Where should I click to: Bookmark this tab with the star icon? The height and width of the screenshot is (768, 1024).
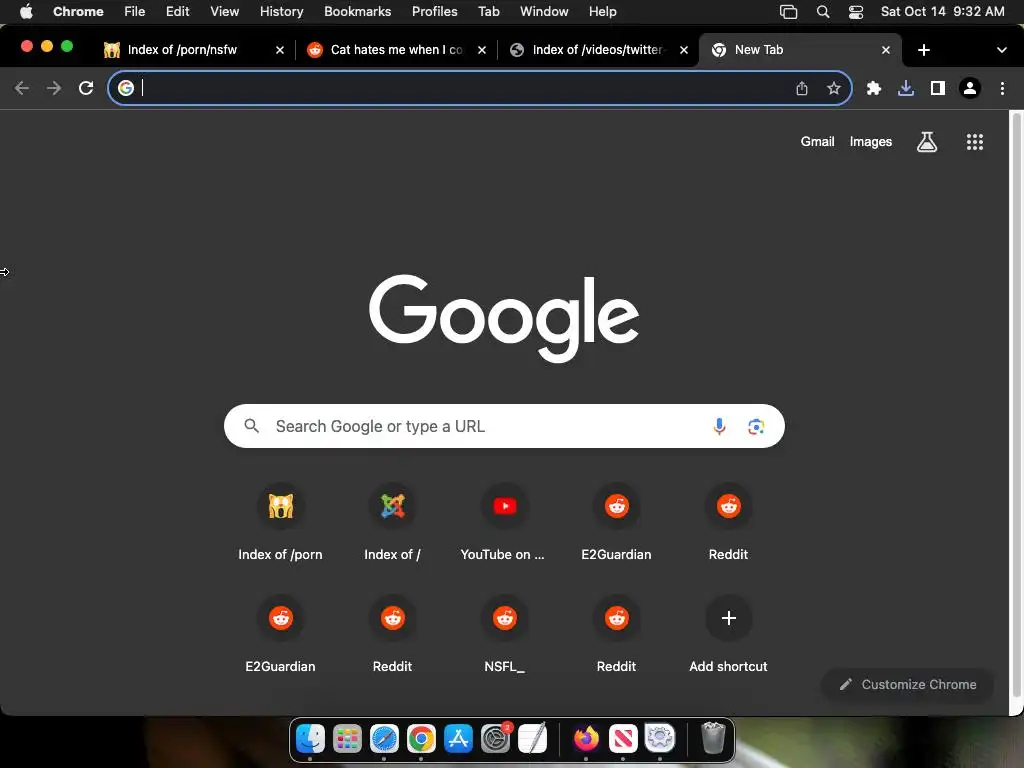tap(834, 88)
